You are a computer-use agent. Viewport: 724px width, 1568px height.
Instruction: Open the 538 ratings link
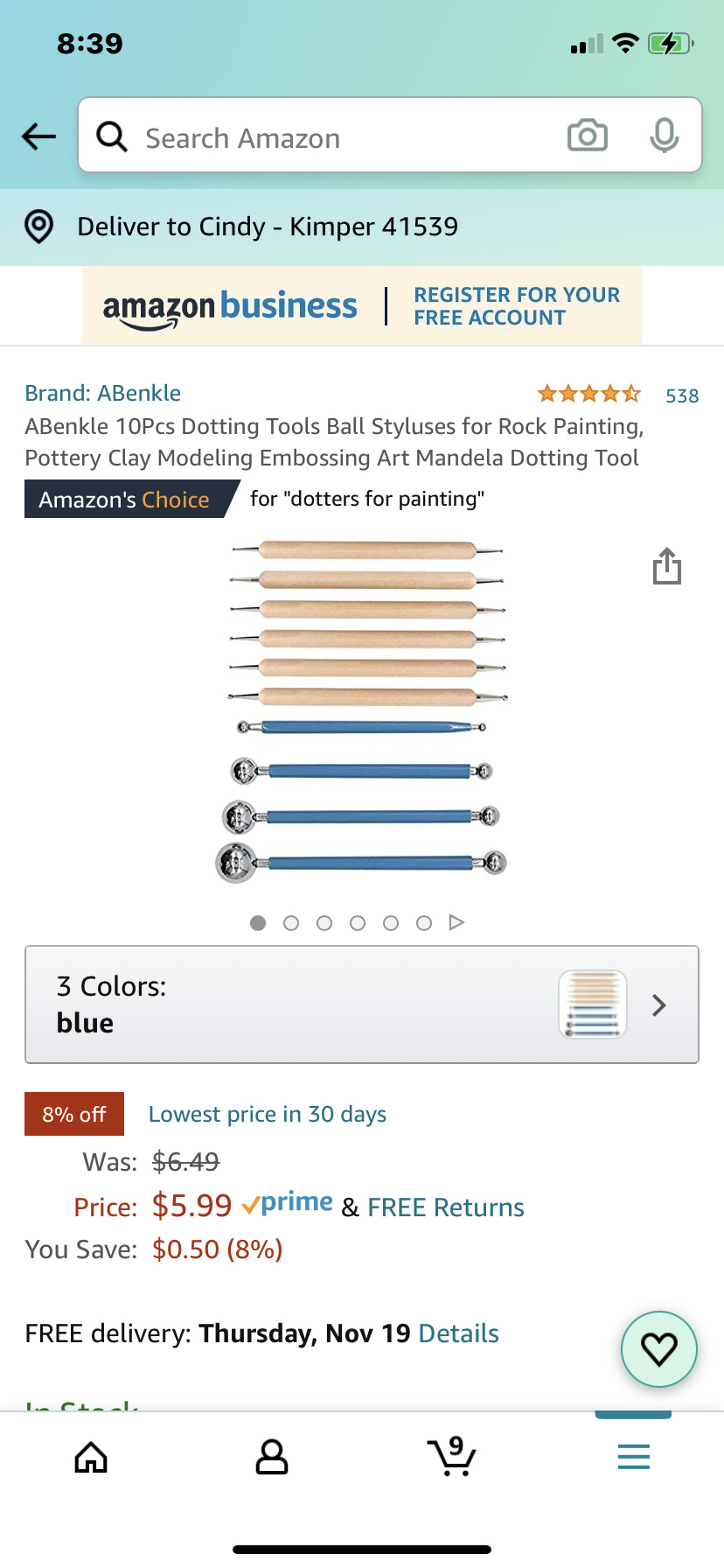pos(682,395)
